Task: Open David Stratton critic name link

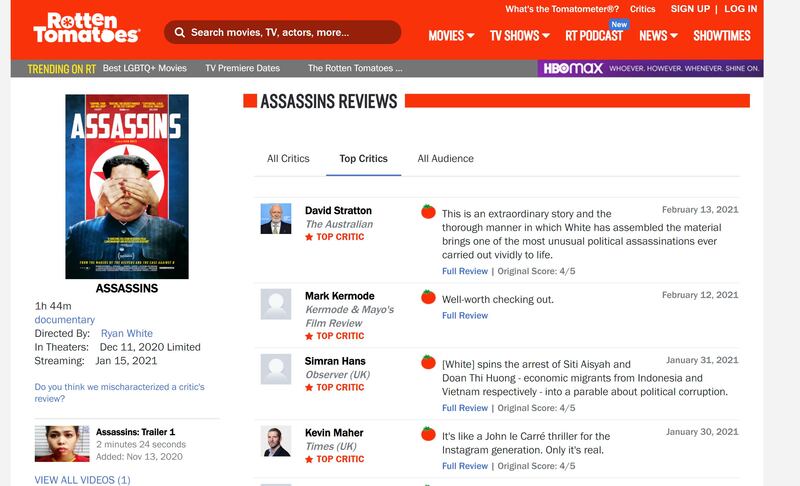Action: coord(338,211)
